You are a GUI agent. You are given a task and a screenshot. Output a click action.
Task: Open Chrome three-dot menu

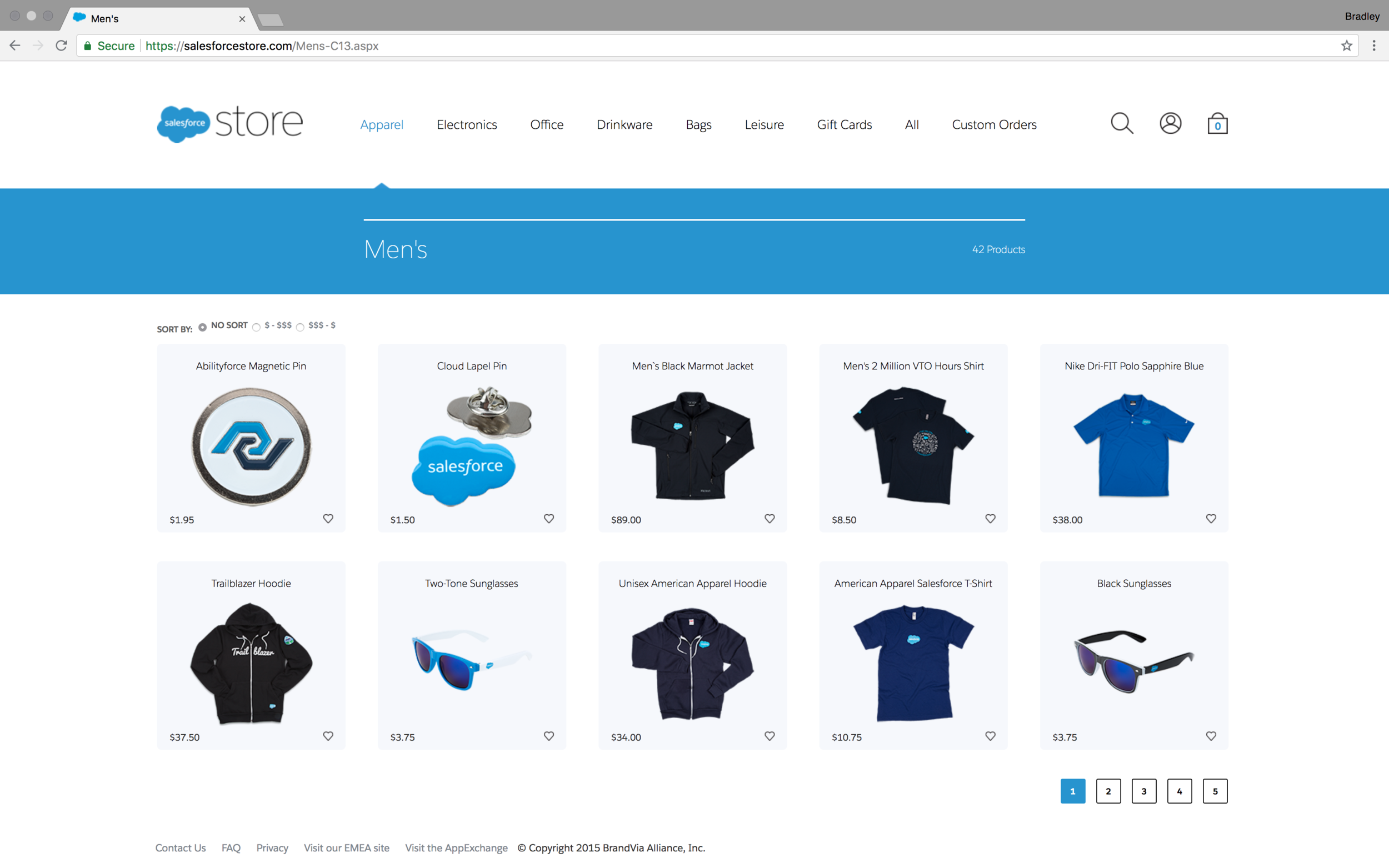tap(1374, 46)
